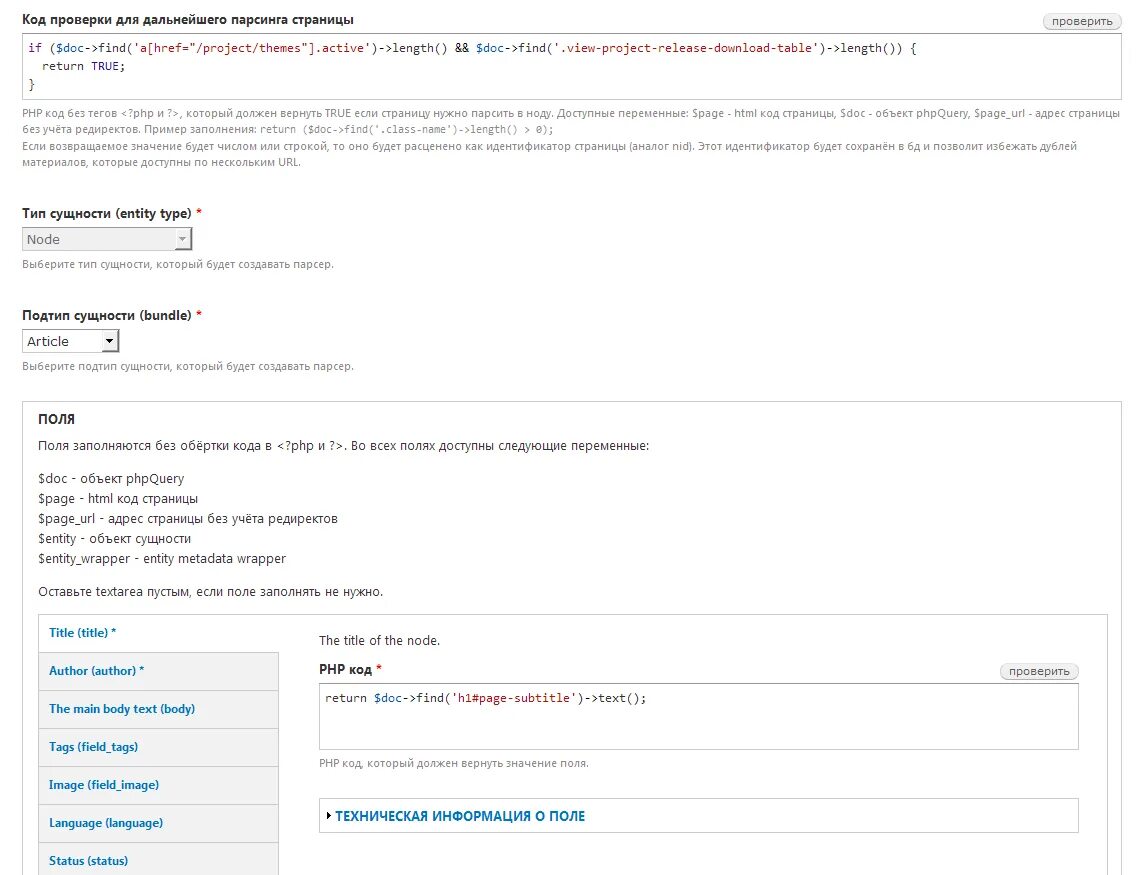Click the Подтип сущности (bundle) label

click(107, 315)
